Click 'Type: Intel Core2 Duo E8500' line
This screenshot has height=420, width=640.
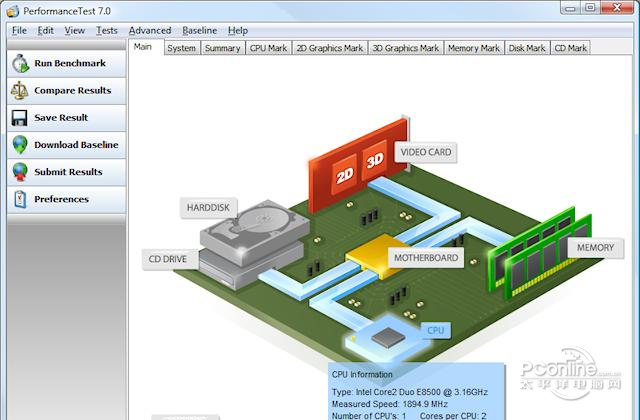point(409,392)
